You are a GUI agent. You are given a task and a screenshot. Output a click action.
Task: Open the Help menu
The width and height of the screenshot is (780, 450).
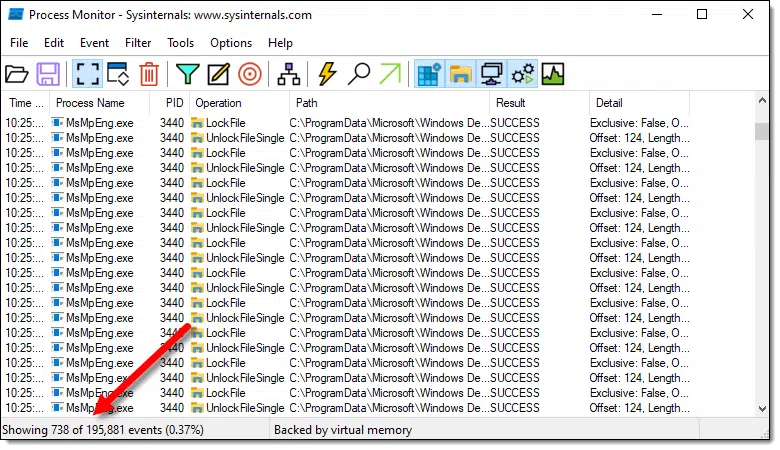click(280, 43)
